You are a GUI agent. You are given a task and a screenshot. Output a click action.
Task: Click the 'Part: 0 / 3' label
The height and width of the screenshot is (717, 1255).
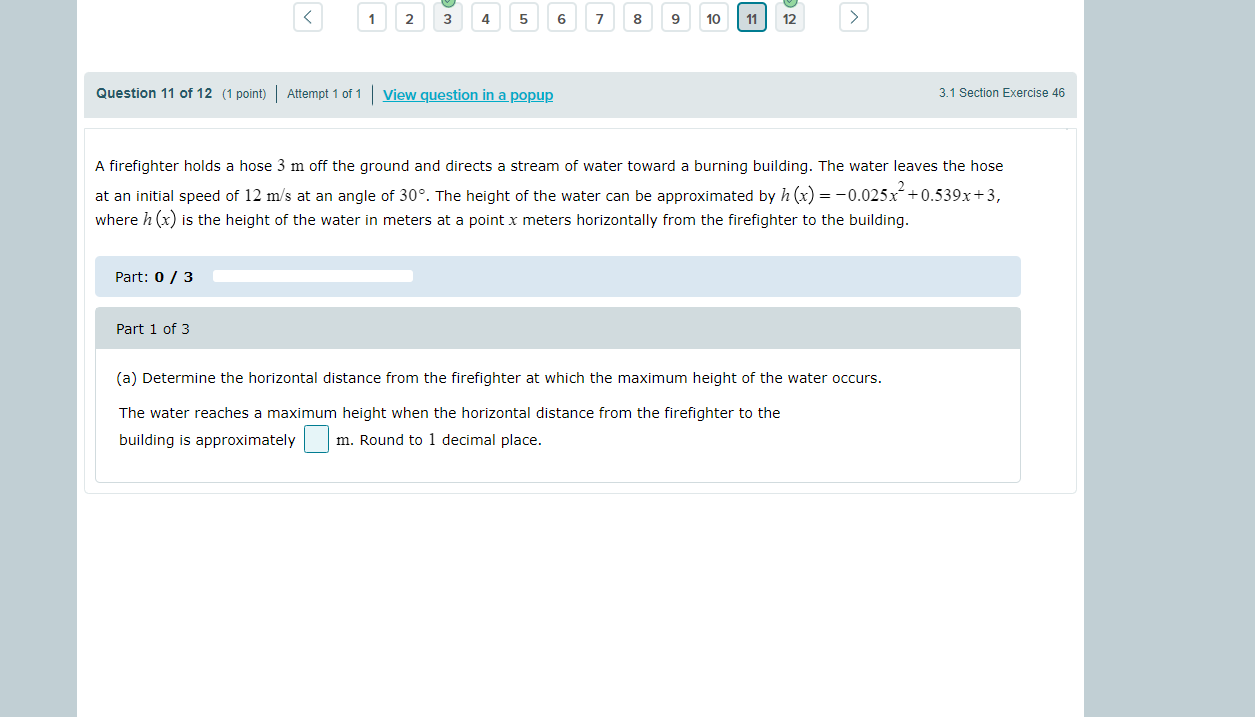click(x=154, y=277)
